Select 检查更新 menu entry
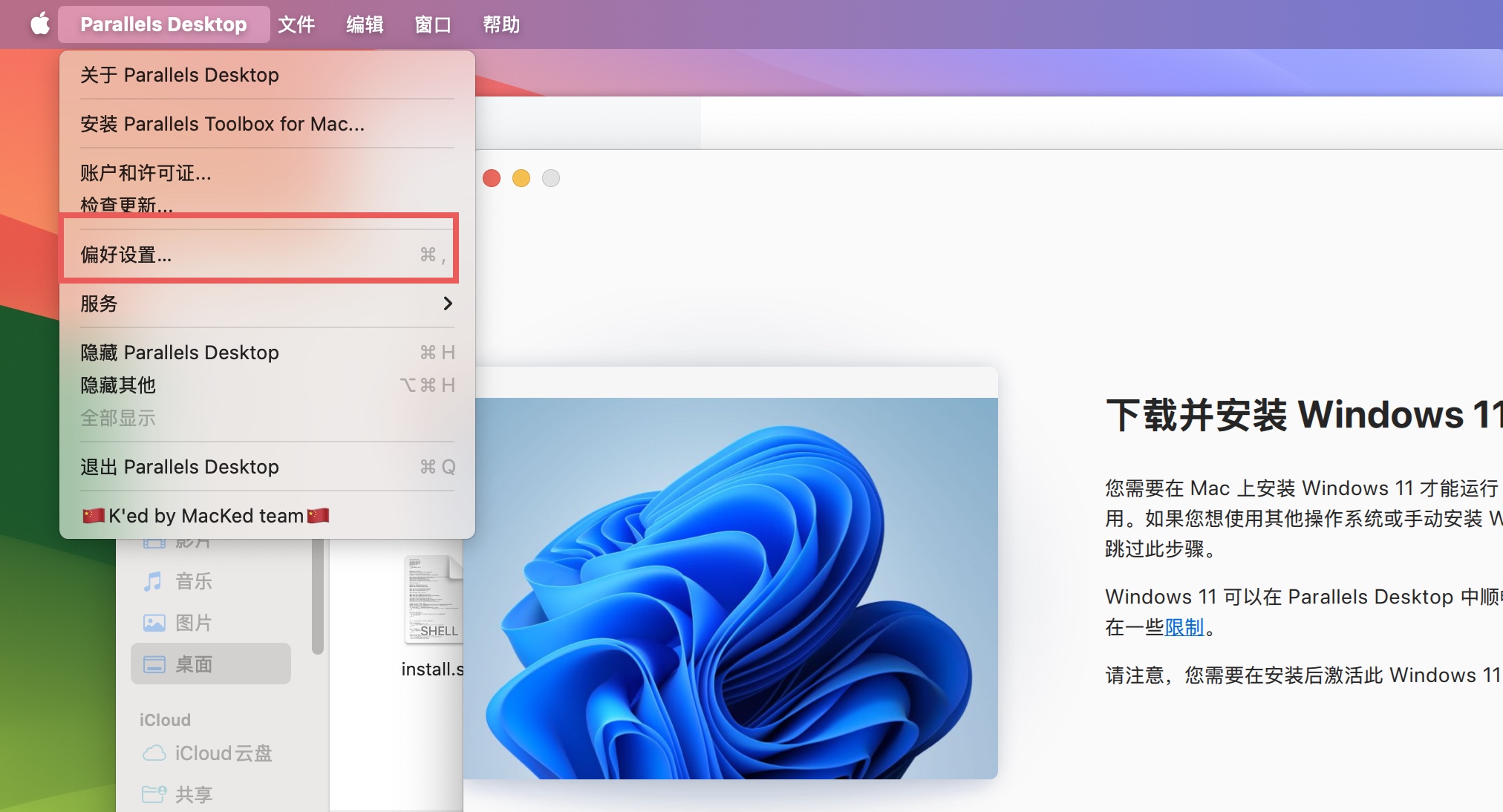This screenshot has width=1503, height=812. (267, 204)
